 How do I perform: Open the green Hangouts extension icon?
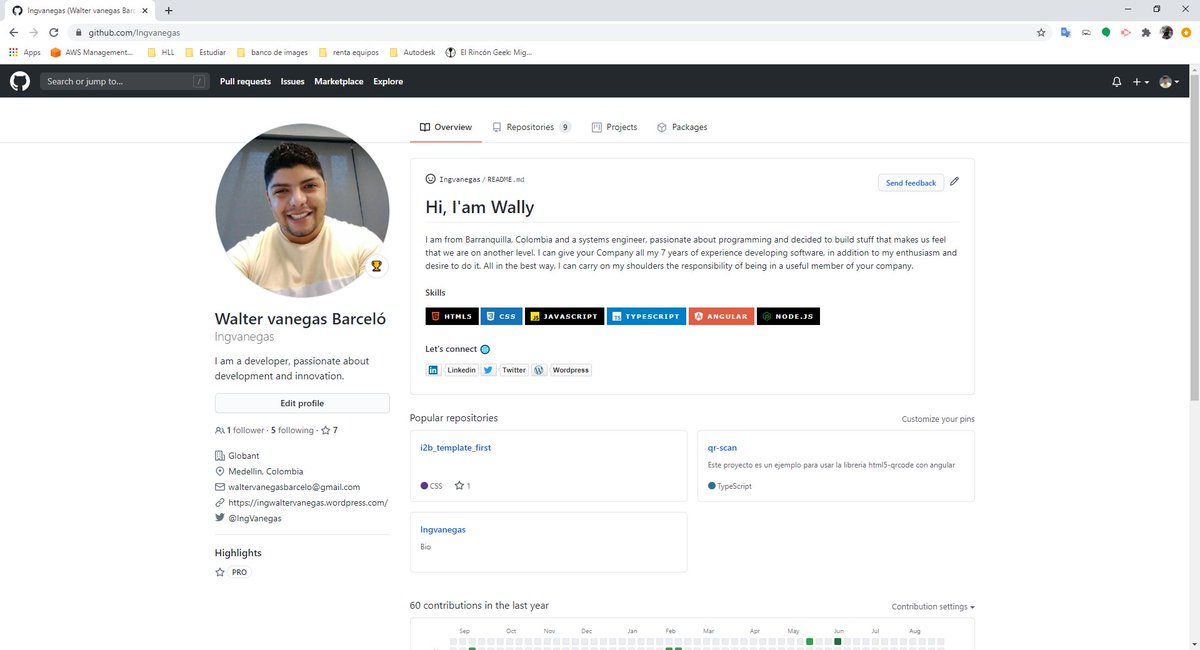pyautogui.click(x=1106, y=32)
